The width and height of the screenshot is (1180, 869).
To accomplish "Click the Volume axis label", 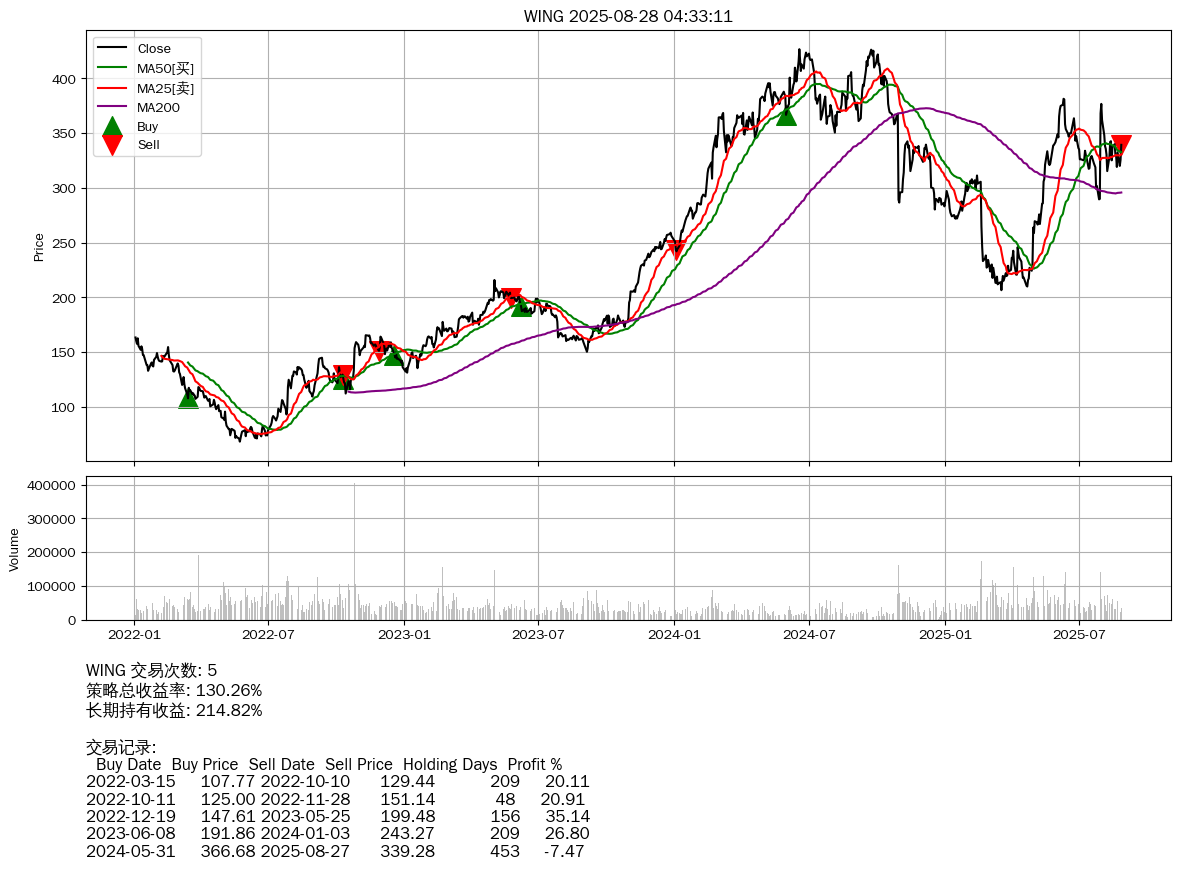I will [x=14, y=549].
